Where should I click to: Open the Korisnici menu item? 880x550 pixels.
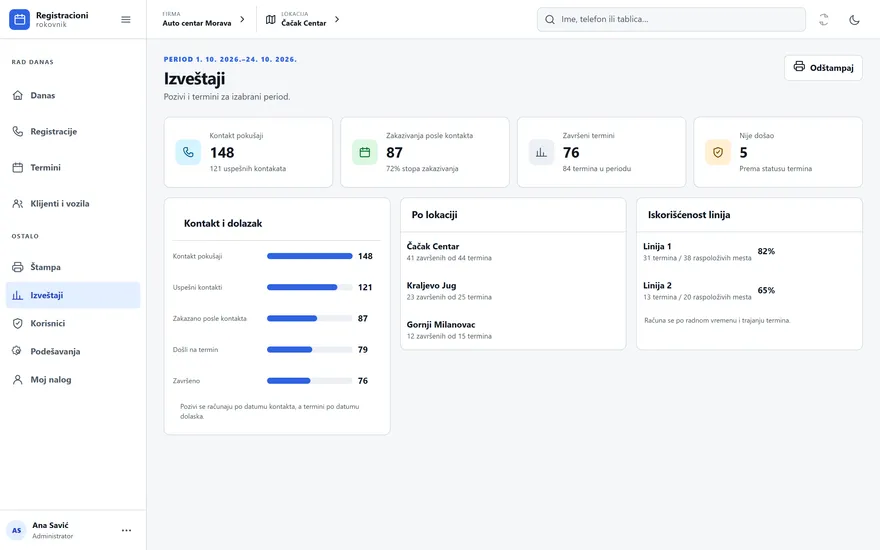click(x=73, y=323)
